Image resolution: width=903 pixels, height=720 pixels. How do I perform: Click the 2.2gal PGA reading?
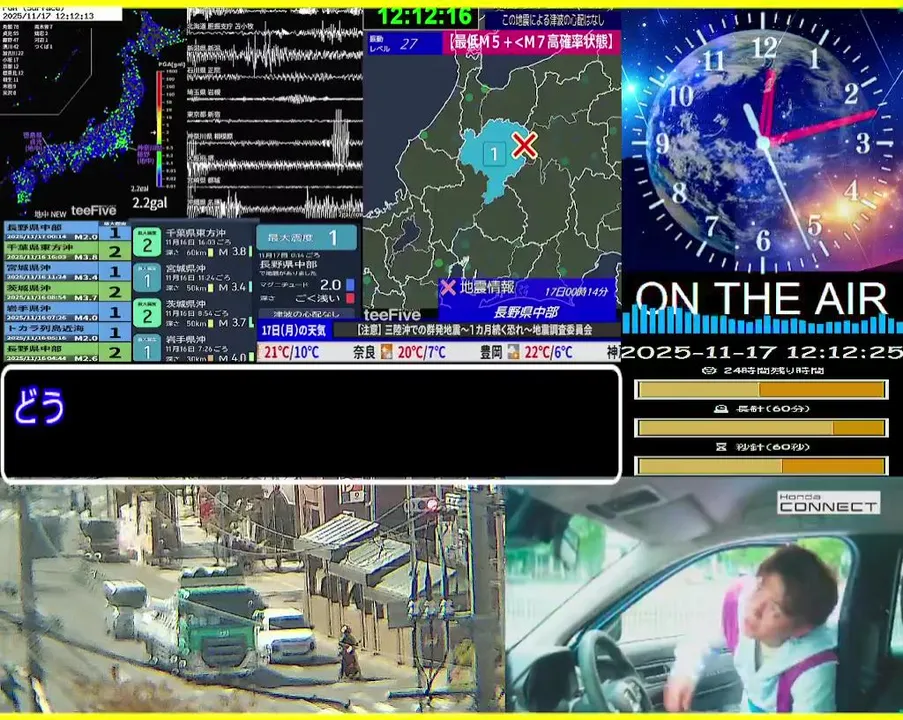[150, 203]
